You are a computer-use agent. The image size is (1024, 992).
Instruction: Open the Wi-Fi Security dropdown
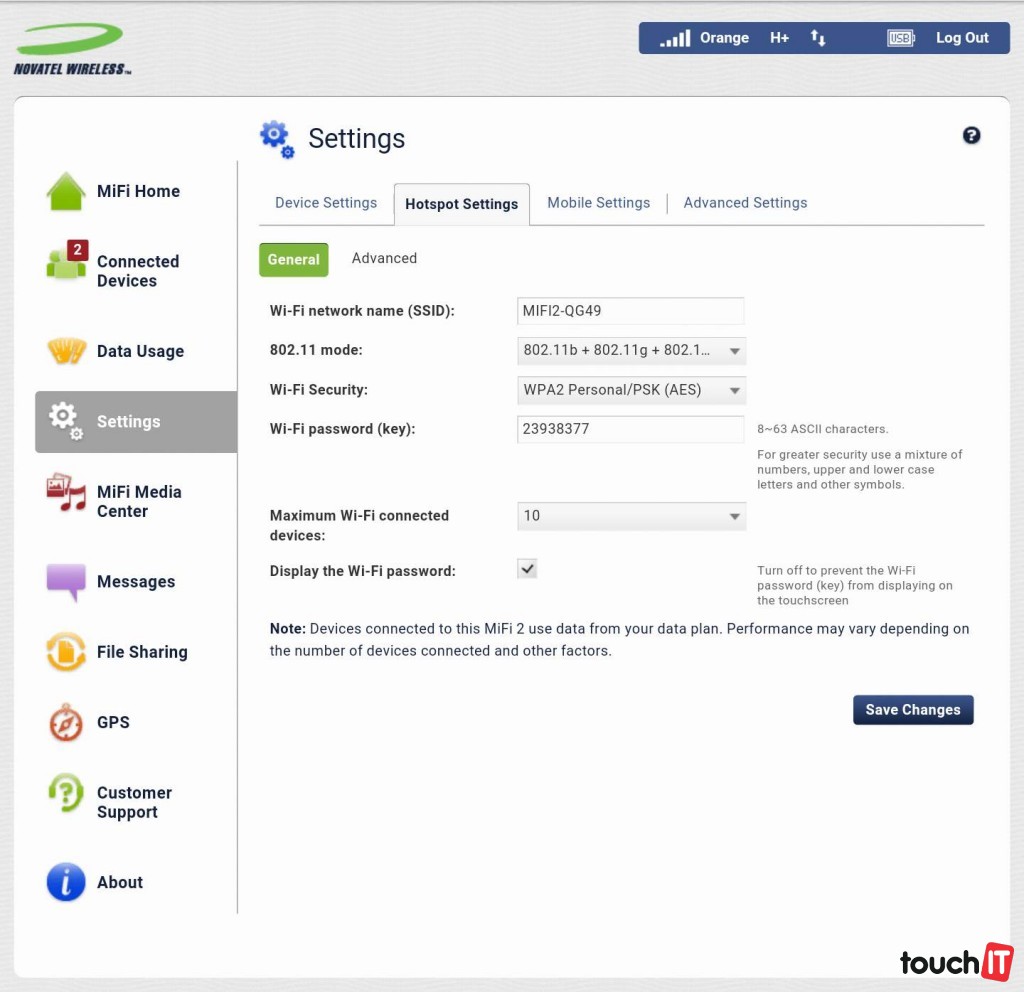point(631,390)
